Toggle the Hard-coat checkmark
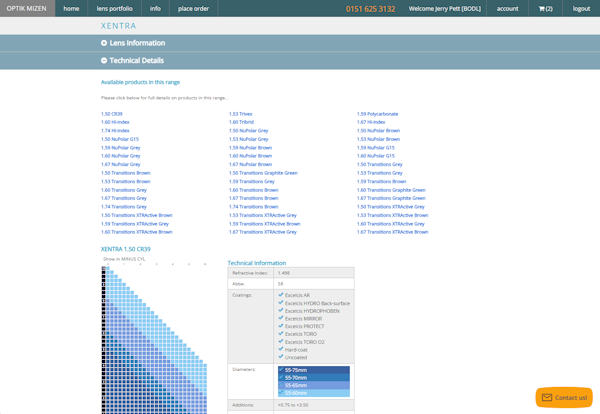Screen dimensions: 600x414 click(x=281, y=349)
